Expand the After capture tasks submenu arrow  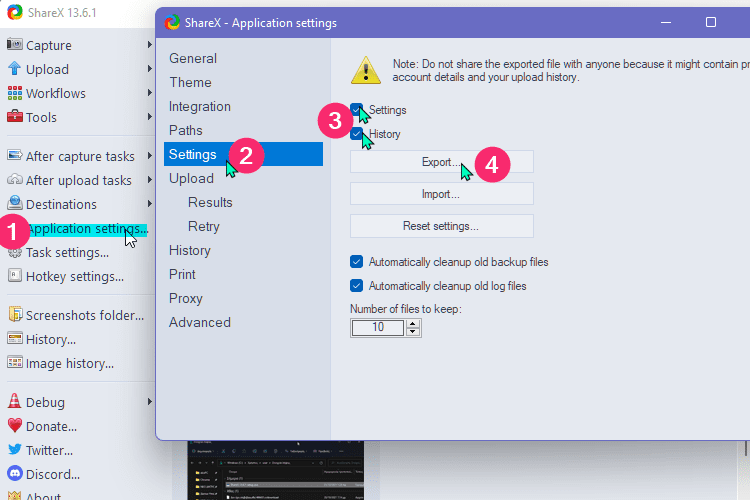pyautogui.click(x=150, y=156)
